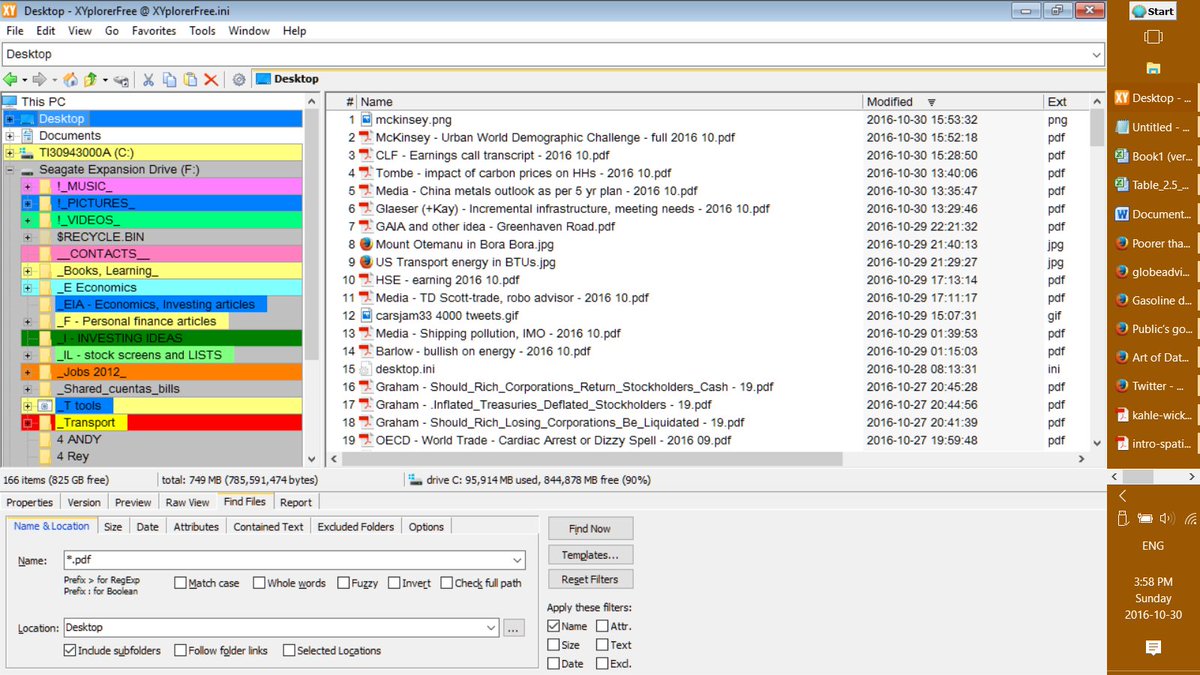Screen dimensions: 1200x675
Task: Click the file icon beside desktop.ini
Action: pos(366,369)
